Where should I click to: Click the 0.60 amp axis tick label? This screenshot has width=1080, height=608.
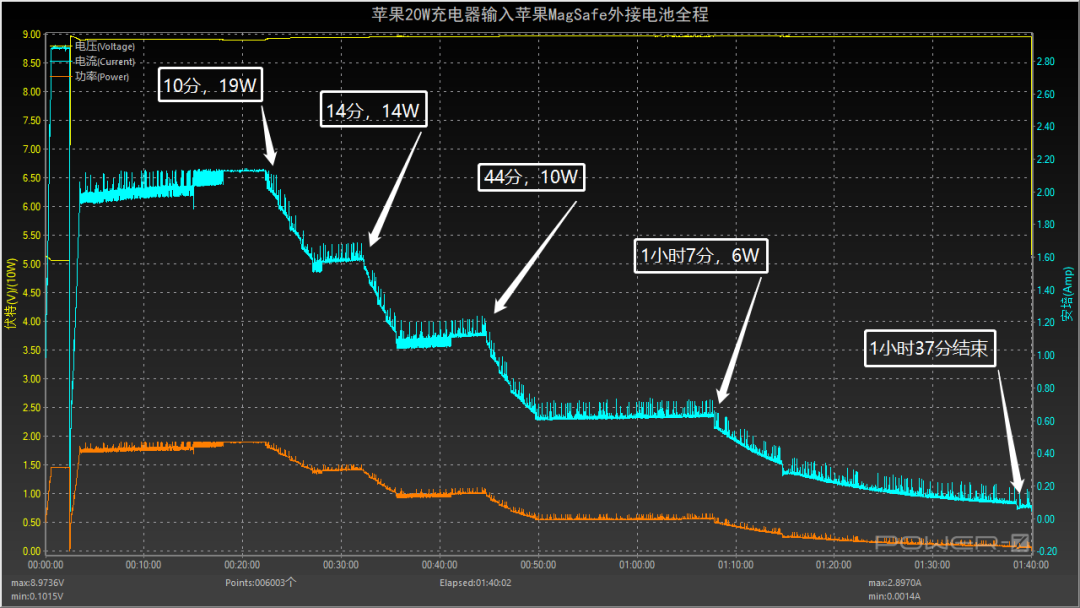1046,421
